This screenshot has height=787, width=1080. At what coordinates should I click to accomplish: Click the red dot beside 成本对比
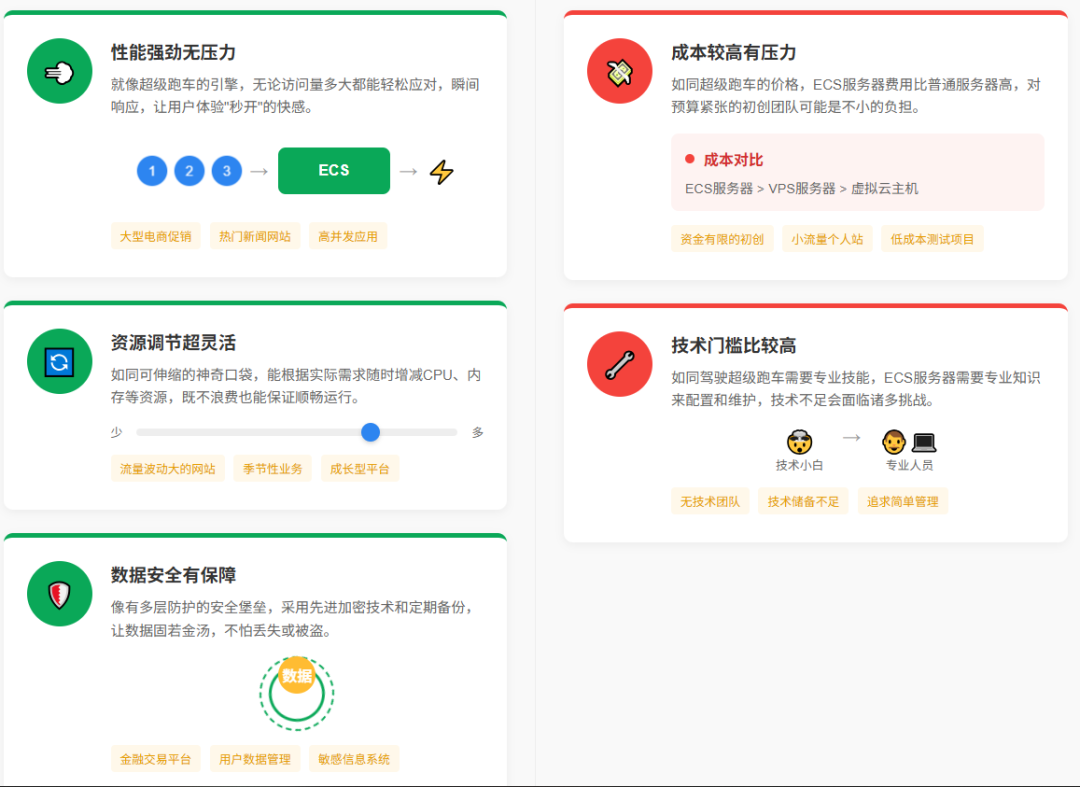pos(689,159)
